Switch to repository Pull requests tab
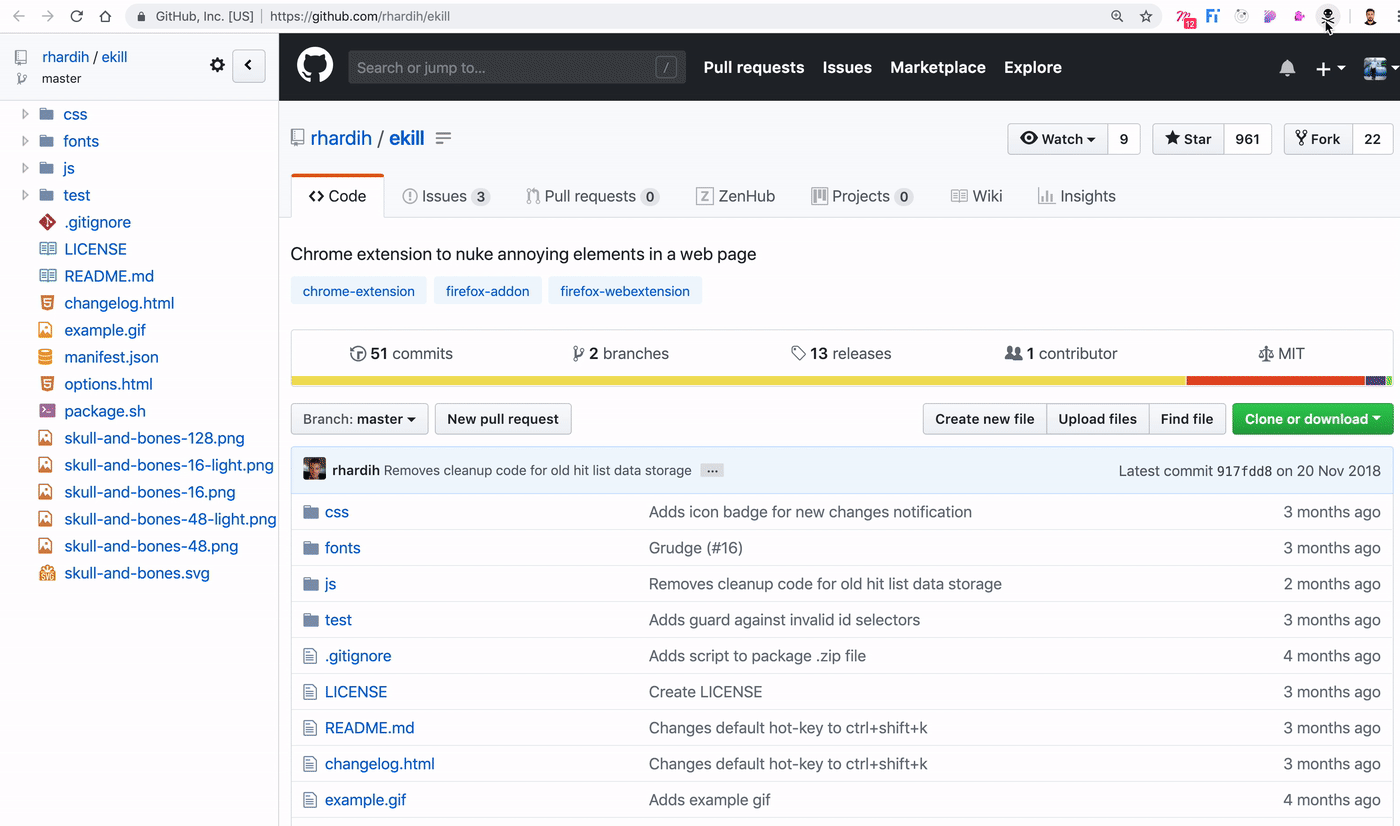The width and height of the screenshot is (1400, 826). click(x=592, y=196)
